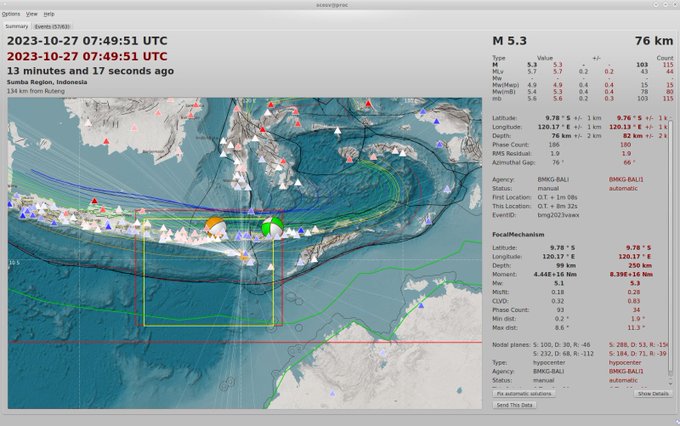Click the large '76 km' depth heading

point(654,41)
